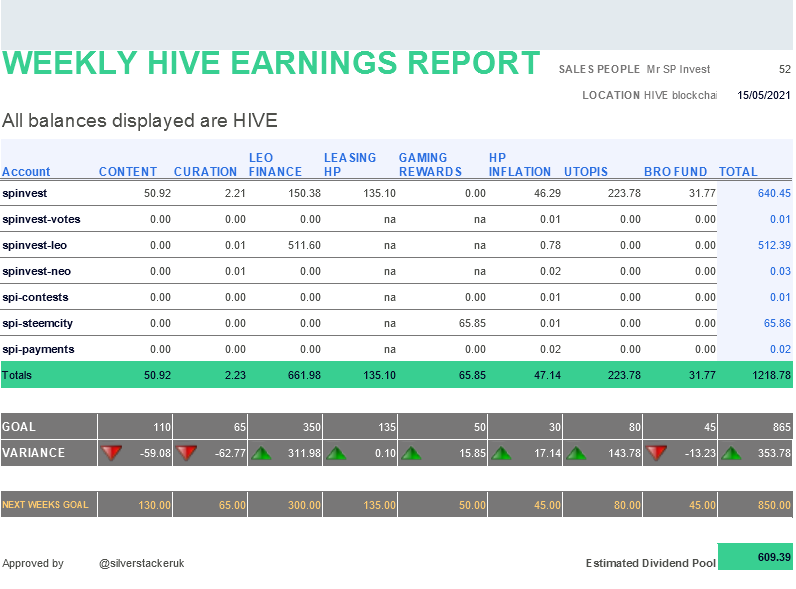Screen dimensions: 796x589
Task: Select the LEO FINANCE column header
Action: point(275,165)
